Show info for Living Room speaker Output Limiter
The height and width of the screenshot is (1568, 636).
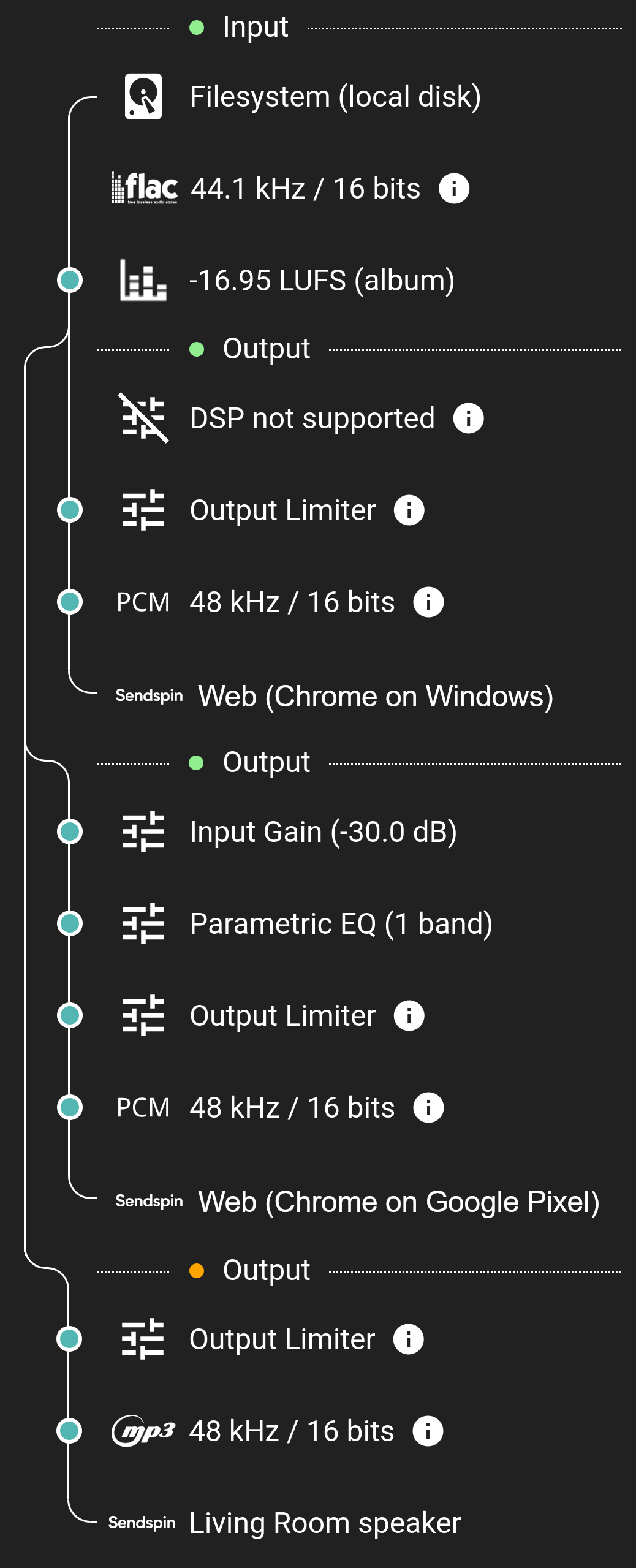(x=409, y=1339)
